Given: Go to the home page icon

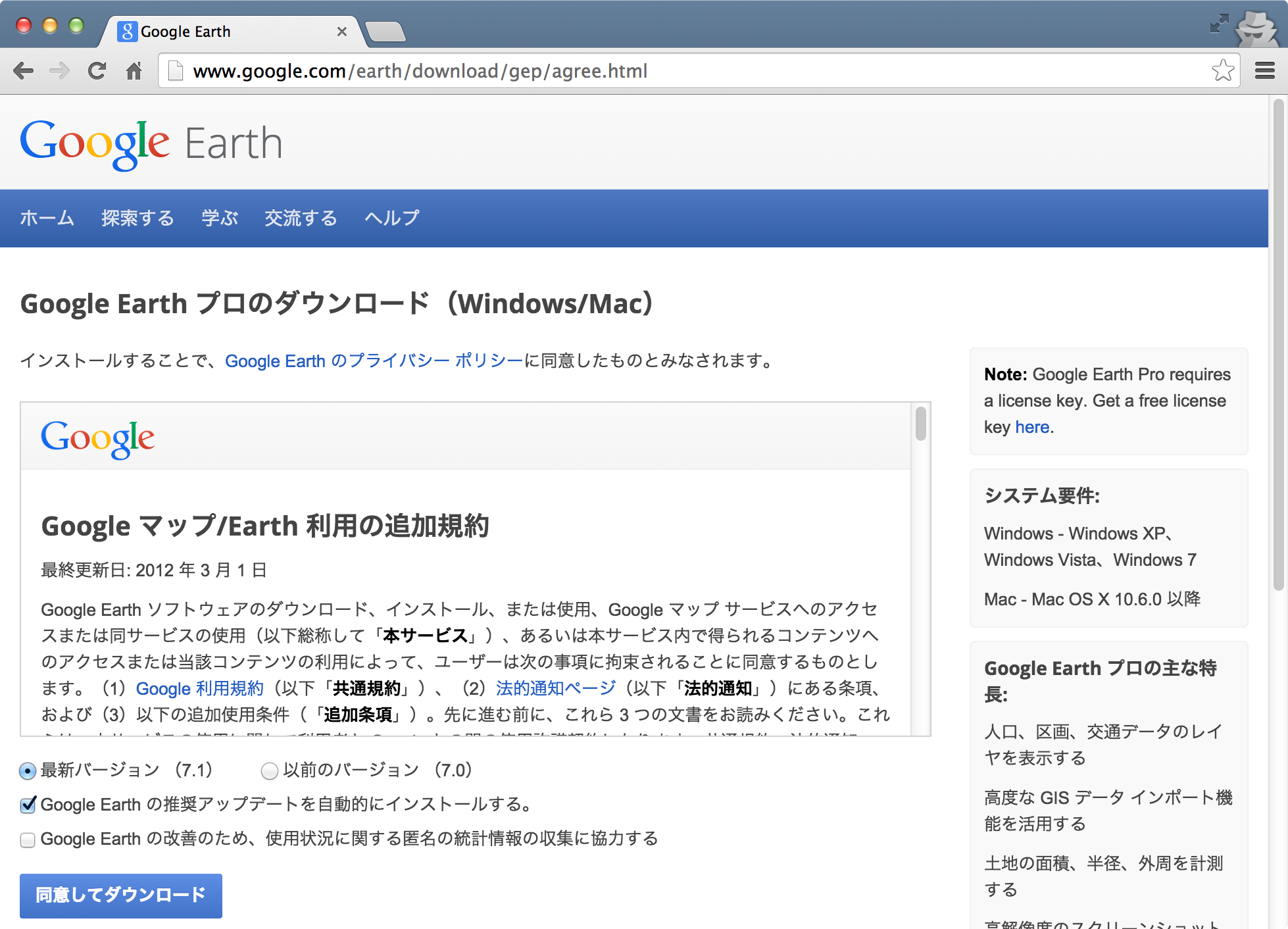Looking at the screenshot, I should [134, 70].
